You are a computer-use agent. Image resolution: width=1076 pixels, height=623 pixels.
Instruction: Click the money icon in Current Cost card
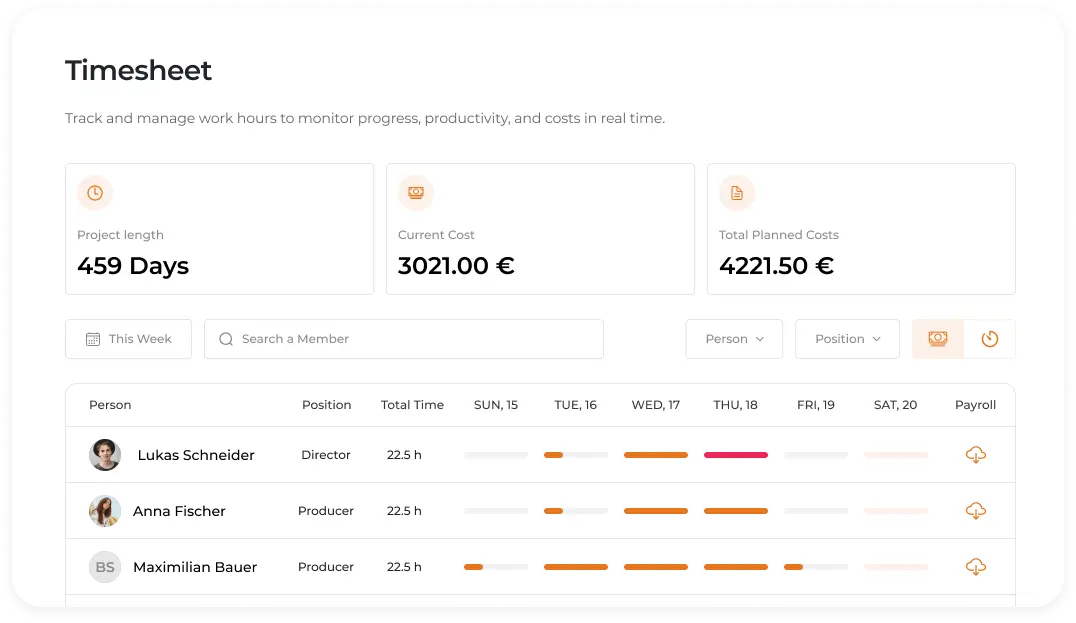tap(416, 193)
